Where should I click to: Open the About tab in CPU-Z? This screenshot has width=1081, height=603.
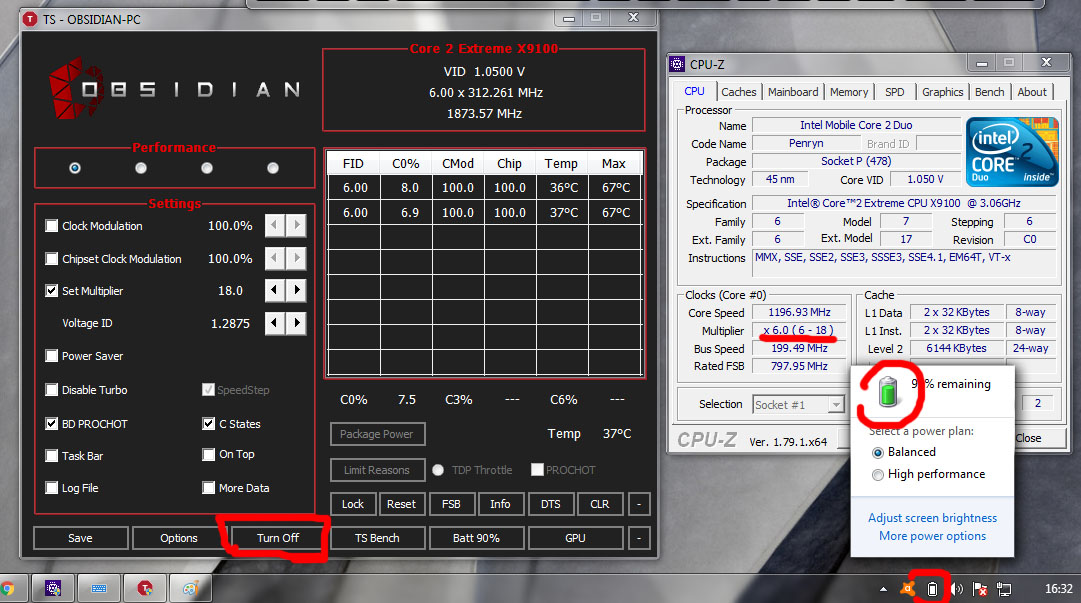pyautogui.click(x=1032, y=92)
